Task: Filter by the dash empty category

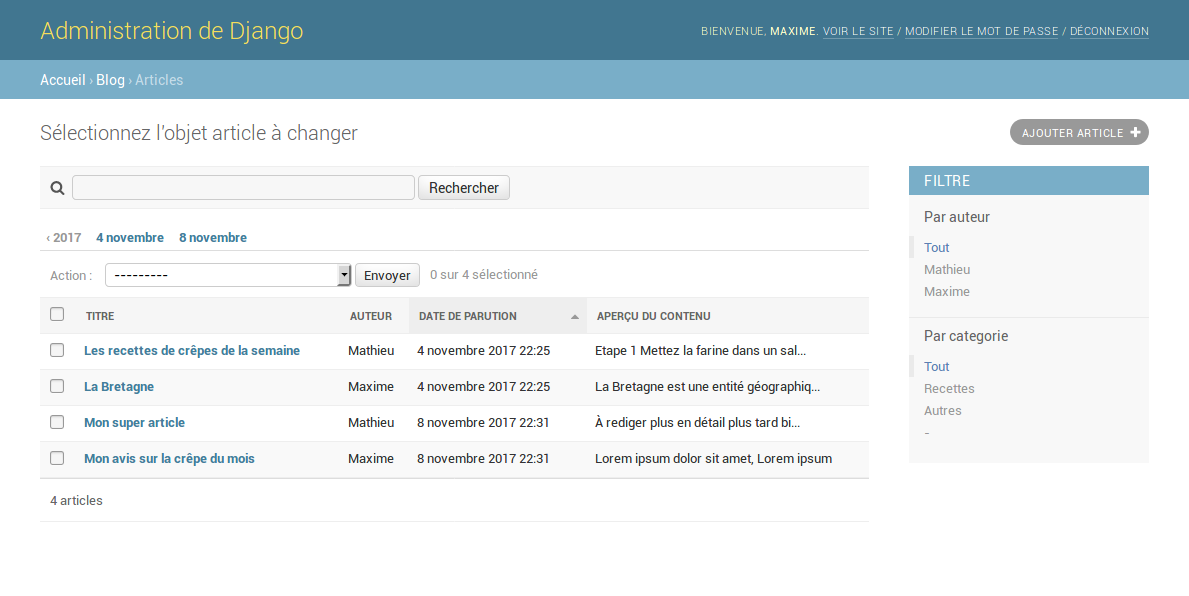Action: [927, 432]
